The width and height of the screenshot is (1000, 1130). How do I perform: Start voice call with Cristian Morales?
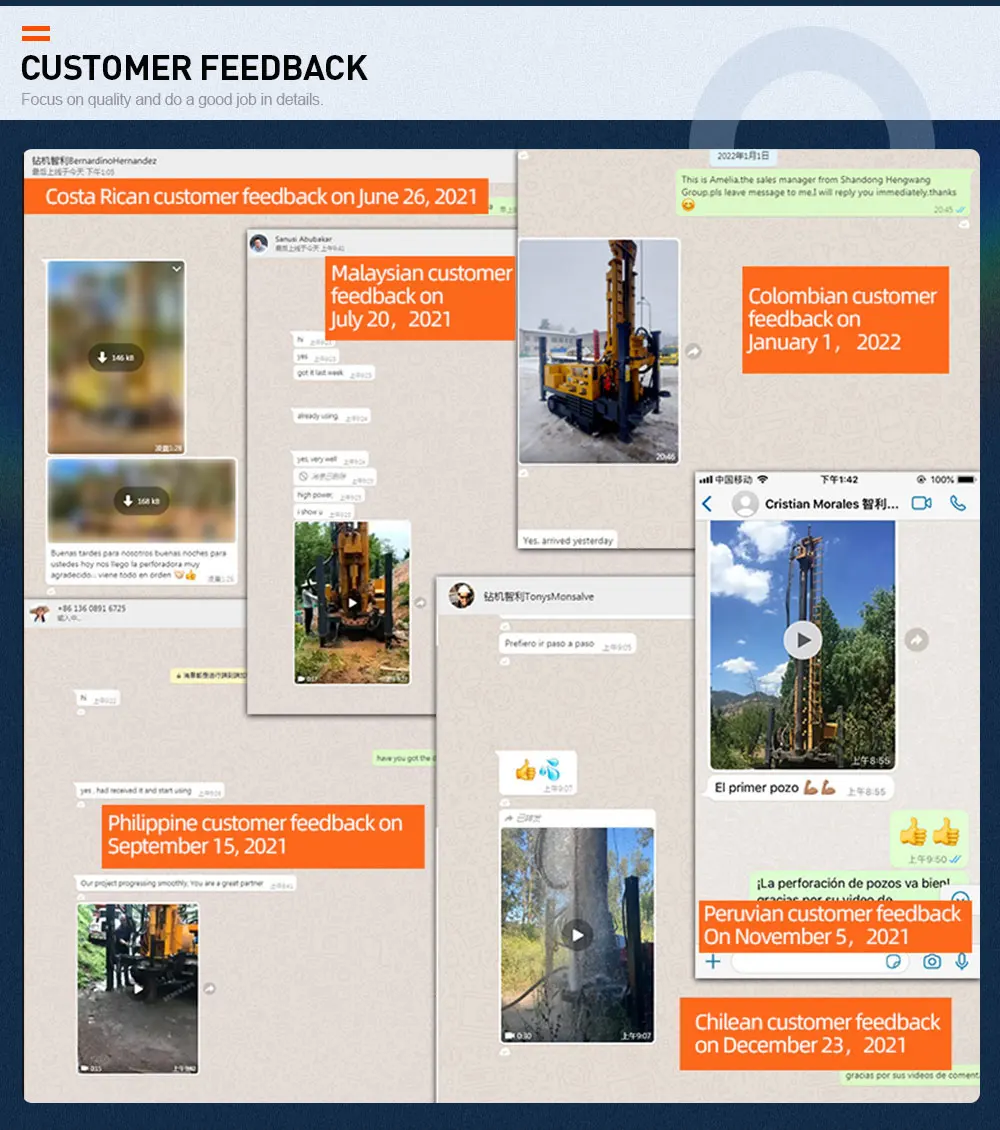[958, 503]
